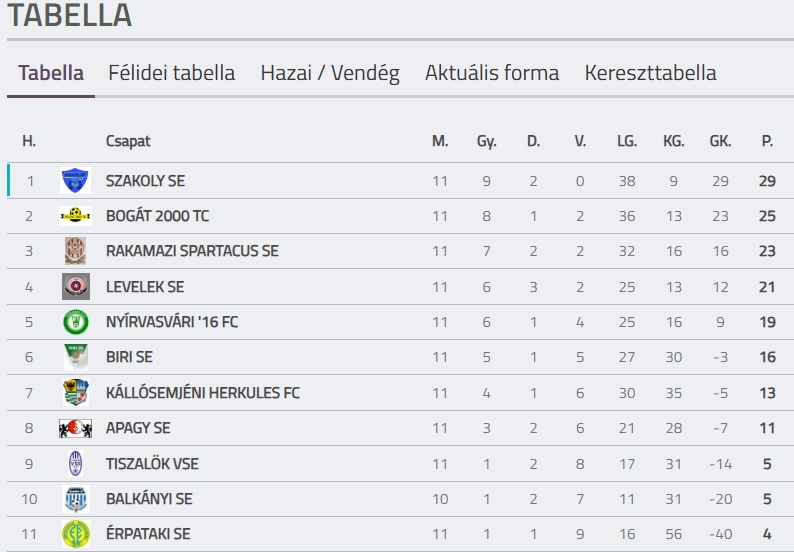Click the Szakoly SE team crest
The height and width of the screenshot is (552, 794).
(x=75, y=181)
